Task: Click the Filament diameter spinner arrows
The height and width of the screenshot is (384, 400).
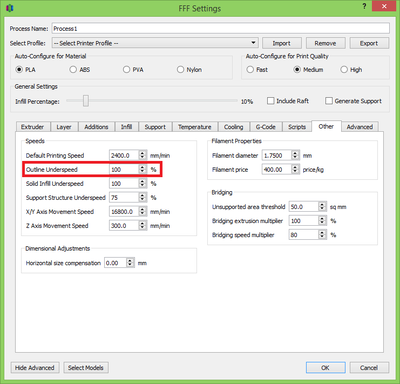Action: coord(295,155)
